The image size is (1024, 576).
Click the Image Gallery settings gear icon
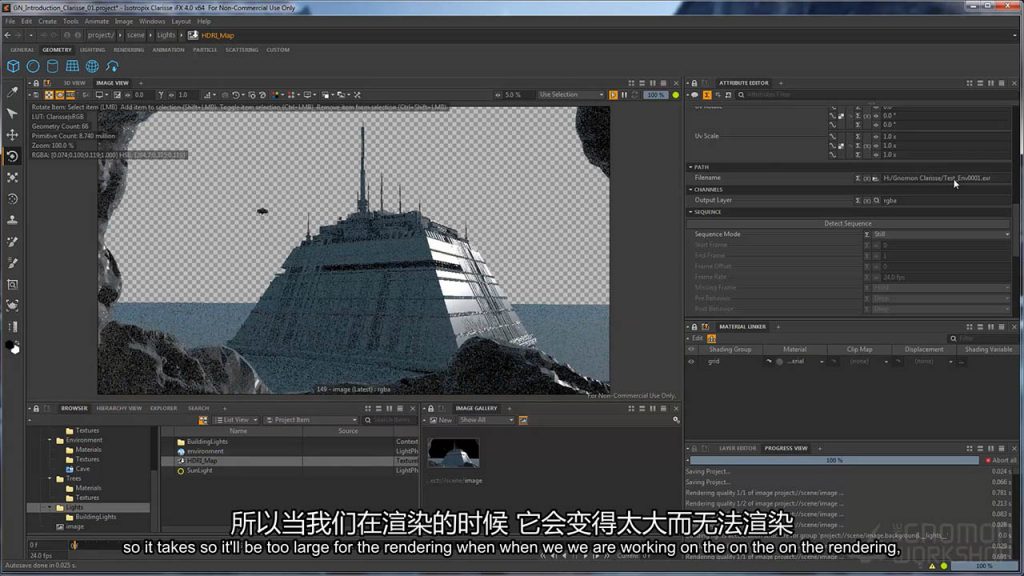[x=676, y=420]
